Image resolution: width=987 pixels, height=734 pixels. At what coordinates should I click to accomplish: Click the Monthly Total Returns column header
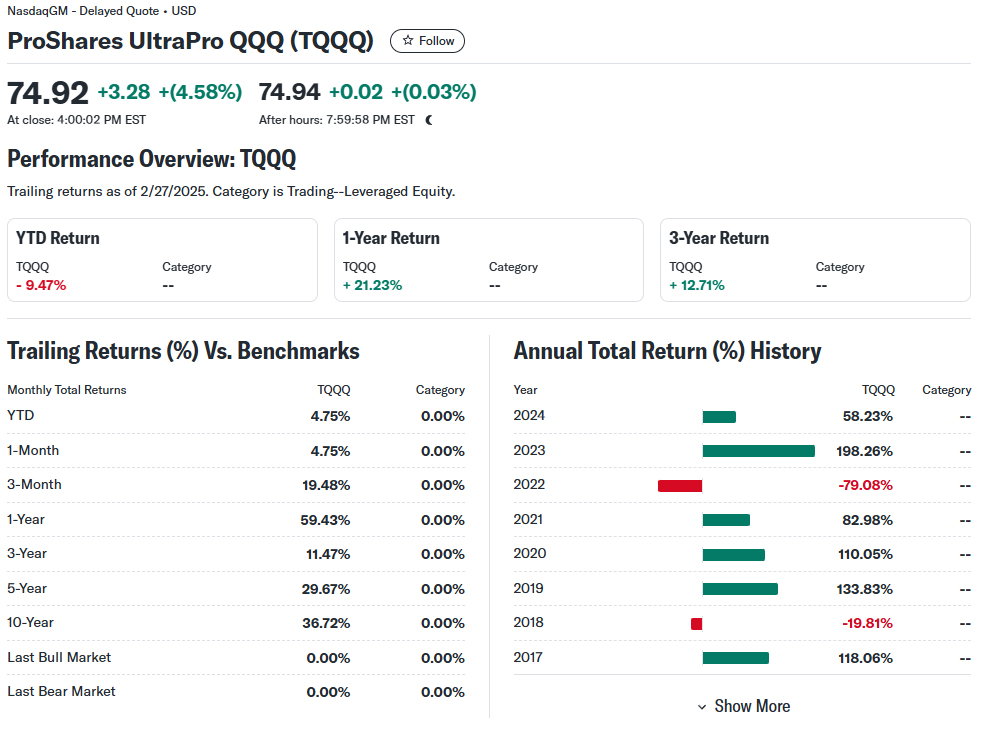tap(67, 390)
